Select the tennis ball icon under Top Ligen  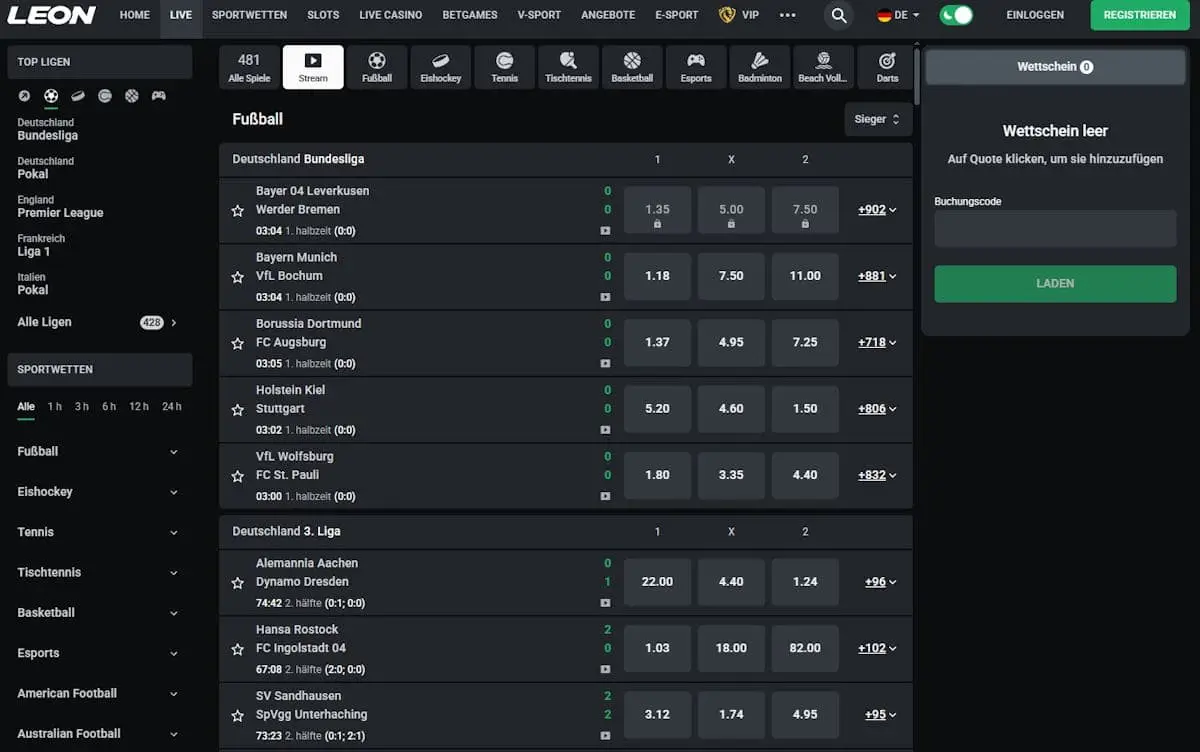105,96
